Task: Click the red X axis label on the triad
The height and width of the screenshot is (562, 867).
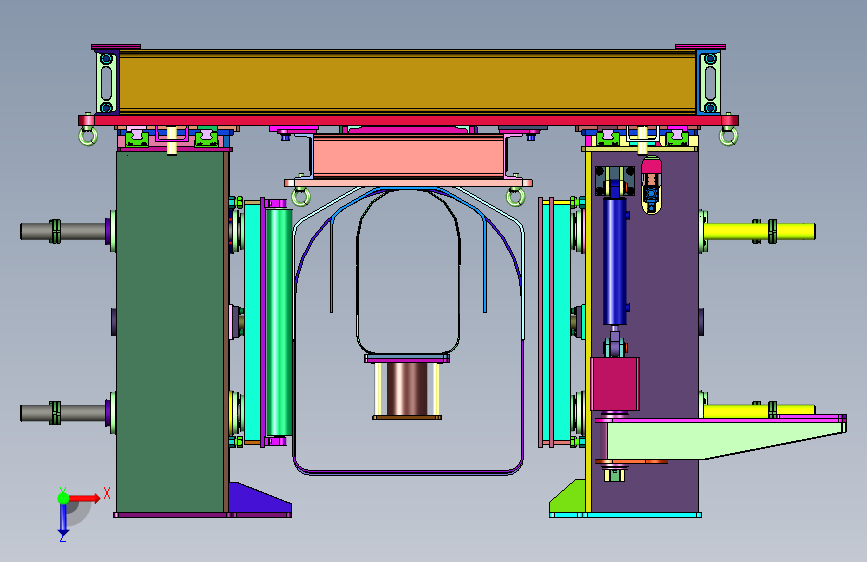Action: (107, 493)
